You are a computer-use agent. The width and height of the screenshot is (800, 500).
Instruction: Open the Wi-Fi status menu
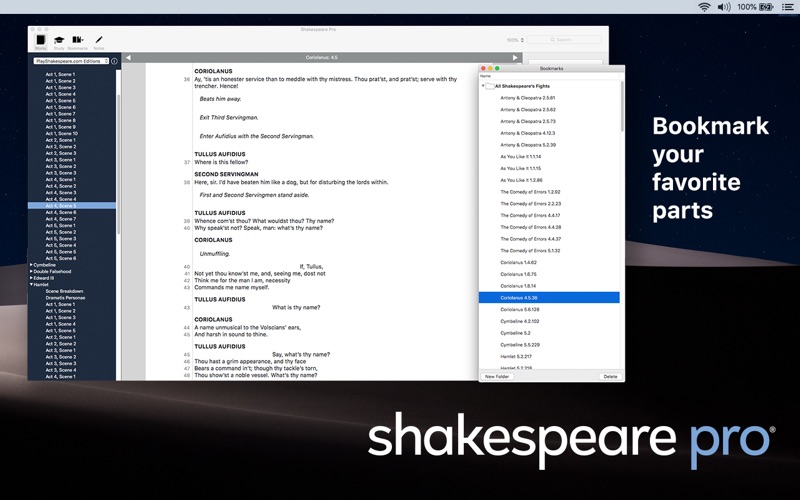[704, 7]
